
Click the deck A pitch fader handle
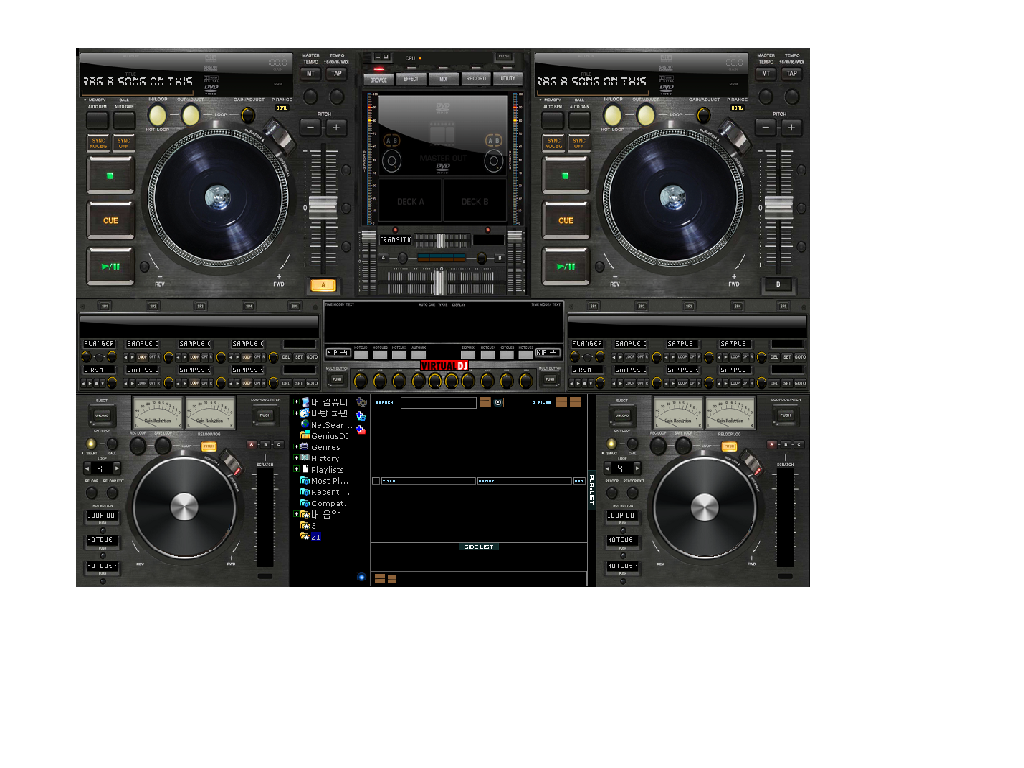point(323,208)
